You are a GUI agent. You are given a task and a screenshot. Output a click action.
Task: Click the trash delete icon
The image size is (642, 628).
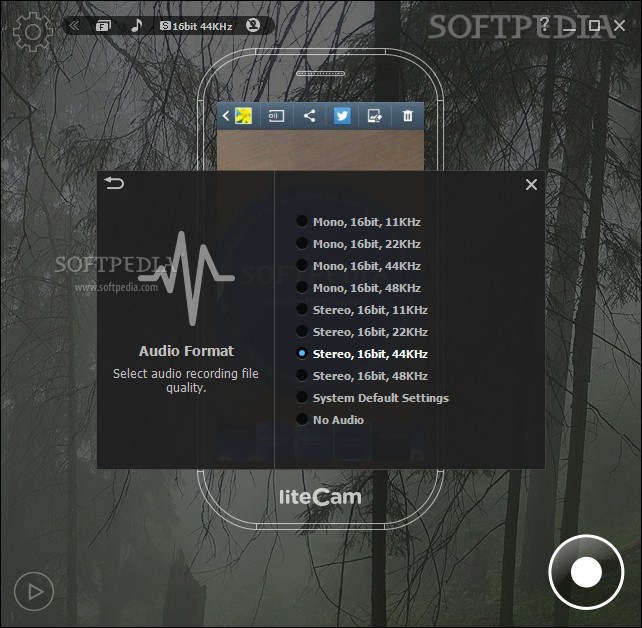[x=407, y=116]
